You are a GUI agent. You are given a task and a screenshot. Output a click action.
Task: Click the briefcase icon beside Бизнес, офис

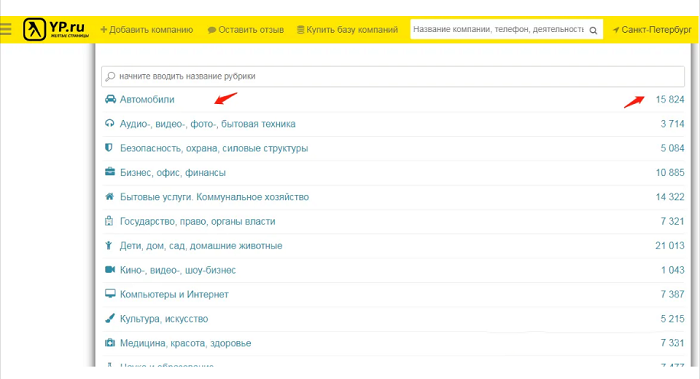click(x=110, y=172)
